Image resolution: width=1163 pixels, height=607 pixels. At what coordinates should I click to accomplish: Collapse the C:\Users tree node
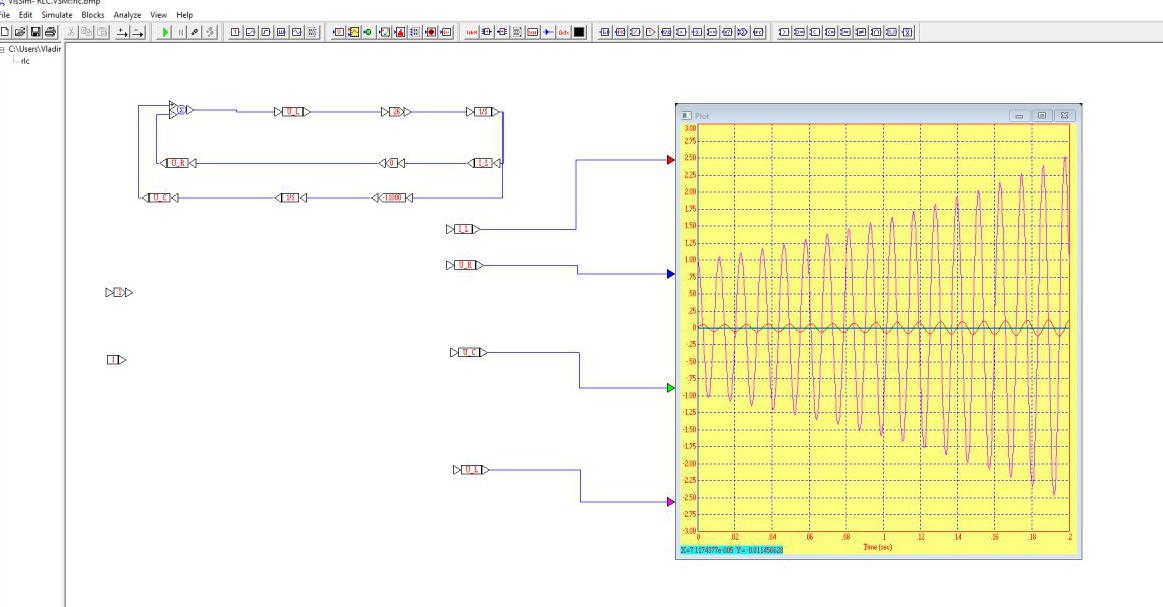pos(2,50)
